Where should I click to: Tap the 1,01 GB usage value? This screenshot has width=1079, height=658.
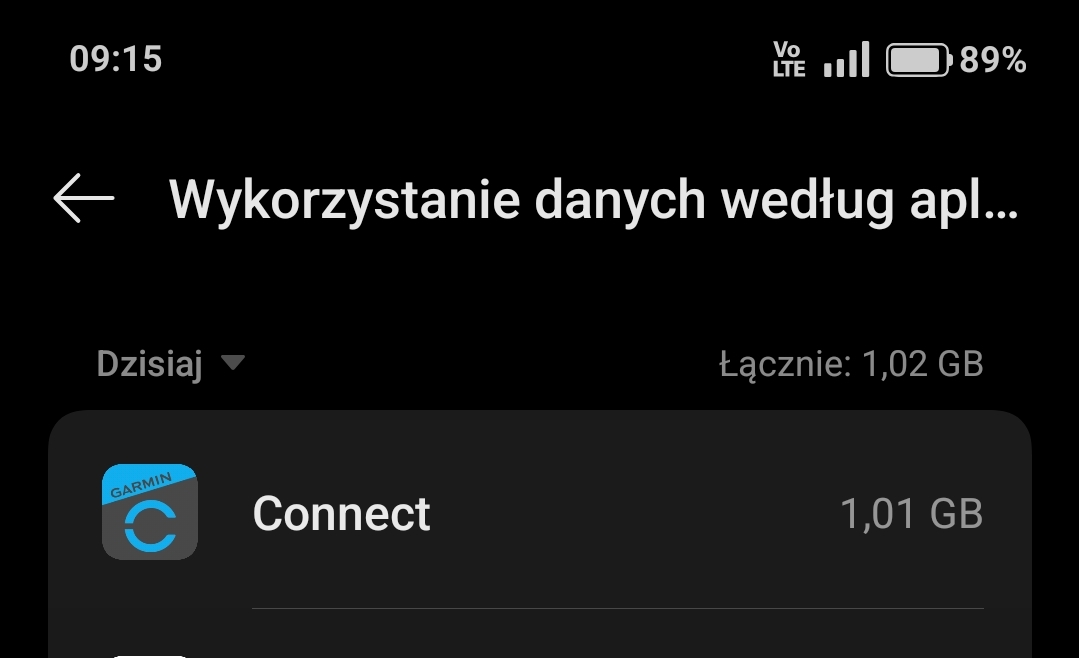pyautogui.click(x=912, y=513)
